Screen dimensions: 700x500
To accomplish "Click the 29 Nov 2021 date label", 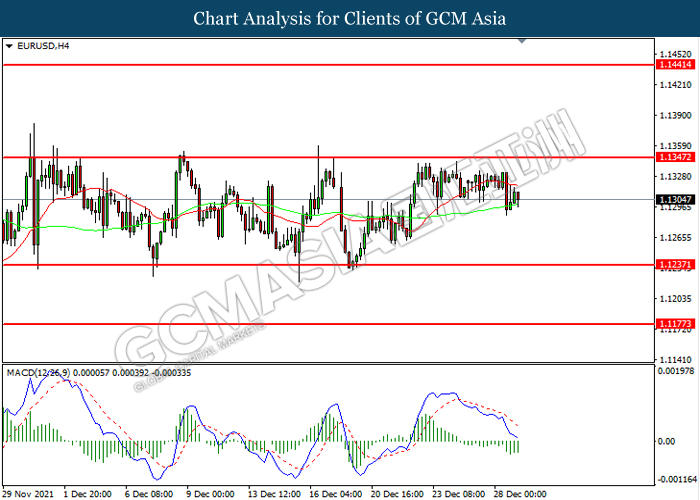I will pyautogui.click(x=28, y=494).
